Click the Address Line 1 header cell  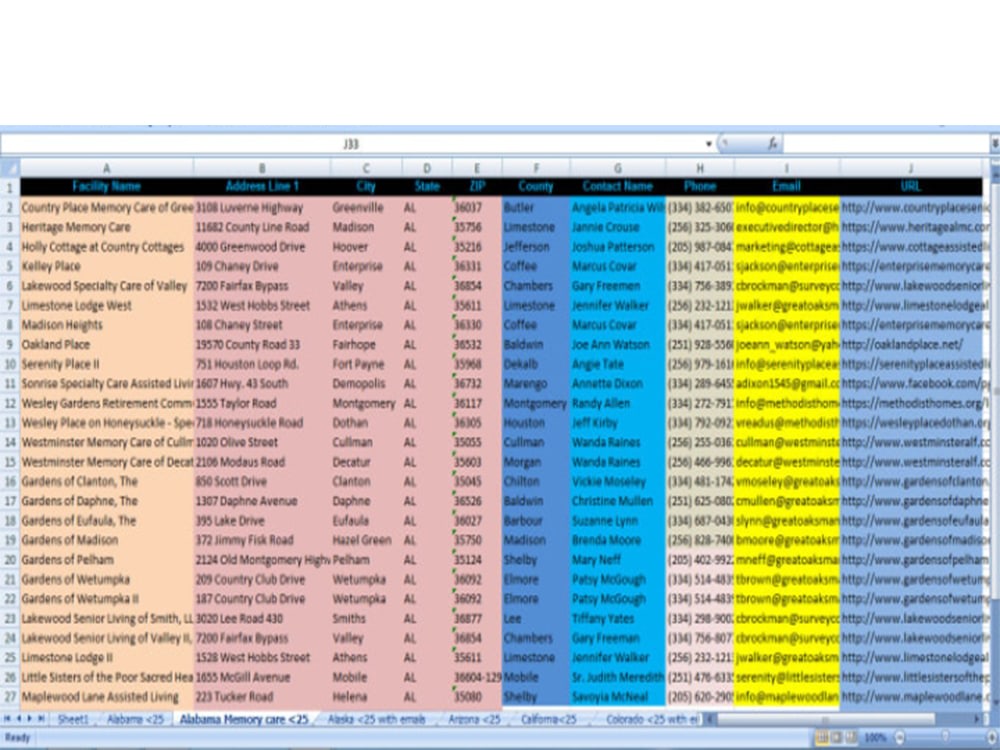coord(261,187)
